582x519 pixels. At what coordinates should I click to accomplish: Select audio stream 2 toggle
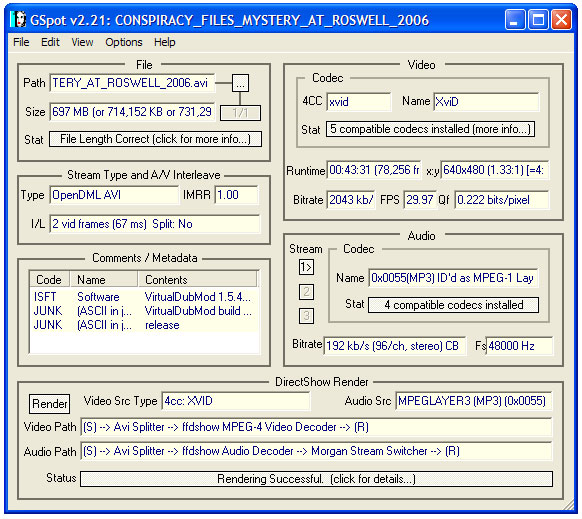[x=306, y=292]
